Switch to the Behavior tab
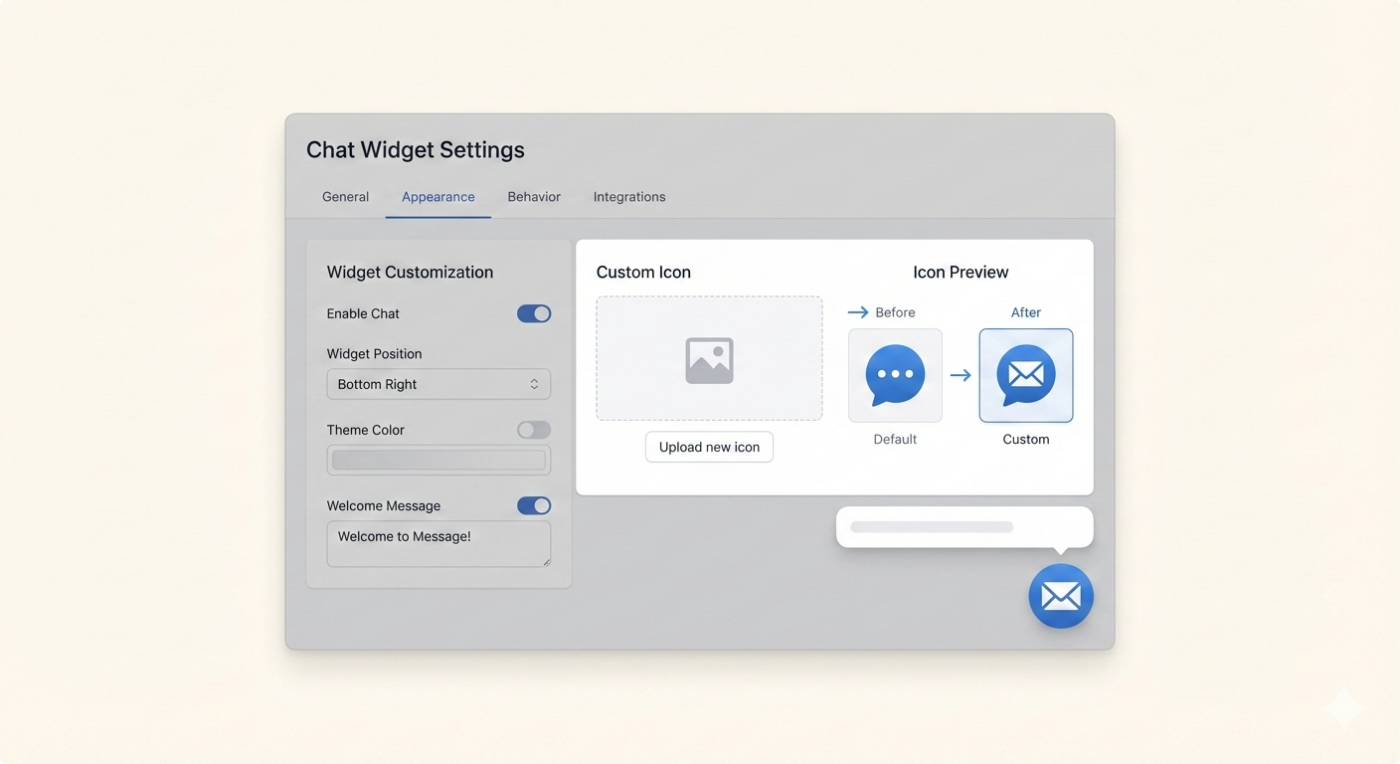The image size is (1400, 764). click(x=533, y=196)
